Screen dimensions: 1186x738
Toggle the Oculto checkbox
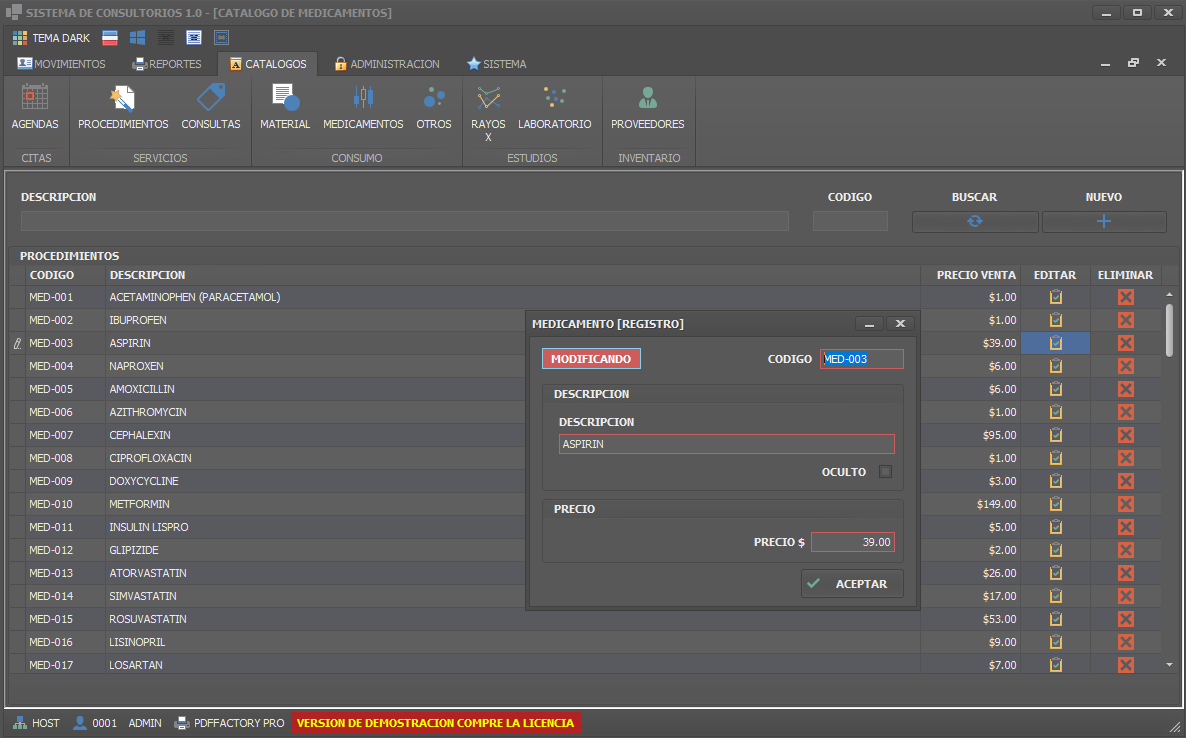click(x=885, y=472)
